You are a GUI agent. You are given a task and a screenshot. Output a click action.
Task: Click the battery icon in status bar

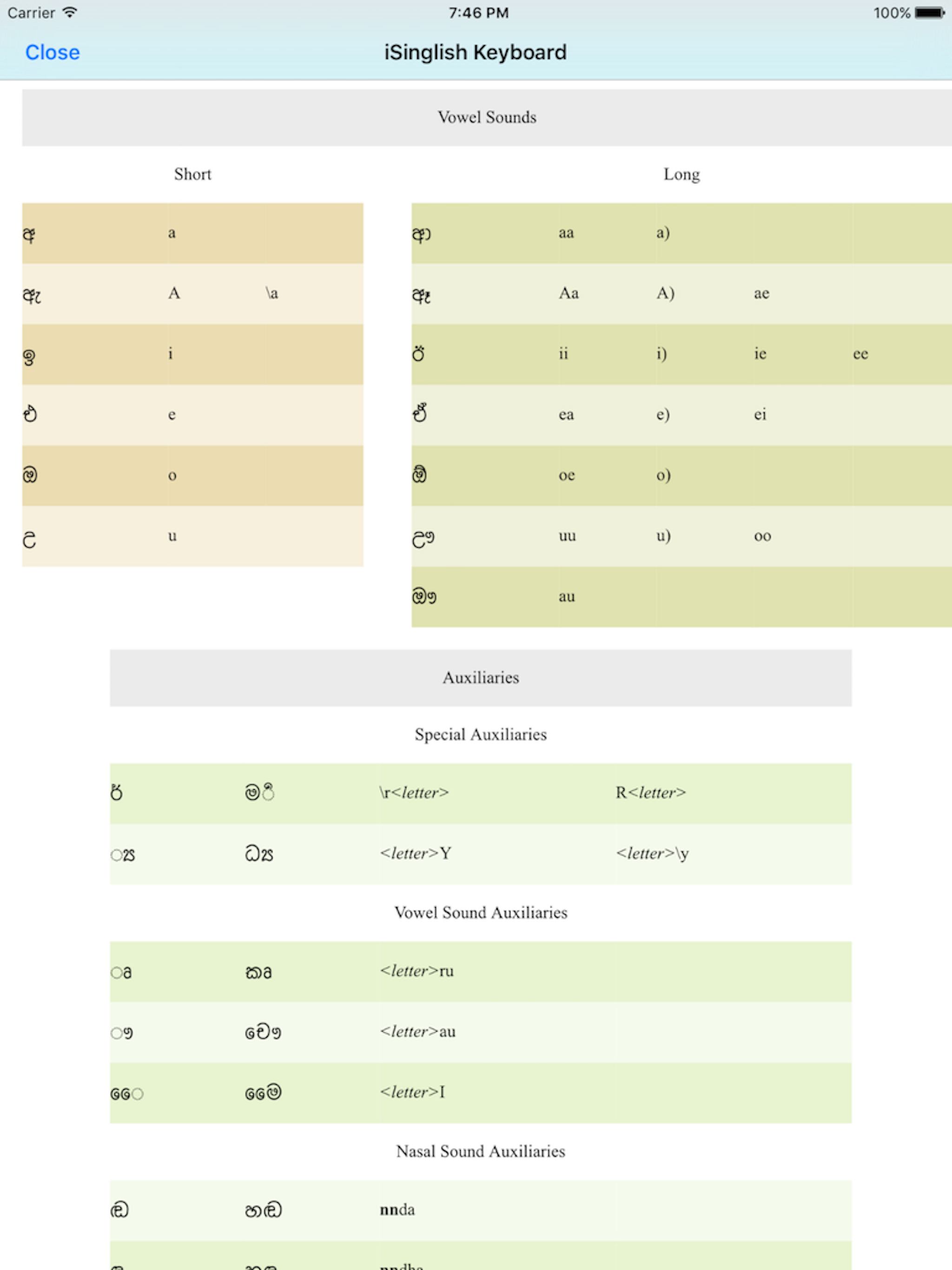pyautogui.click(x=930, y=13)
